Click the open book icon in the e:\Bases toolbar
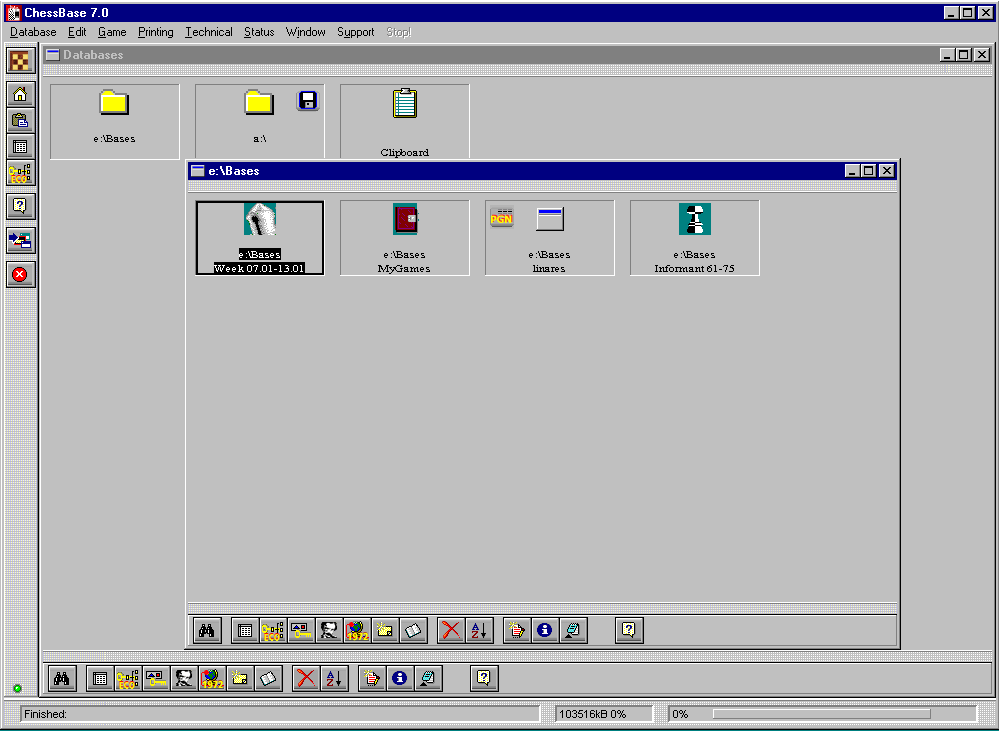999x731 pixels. [413, 630]
